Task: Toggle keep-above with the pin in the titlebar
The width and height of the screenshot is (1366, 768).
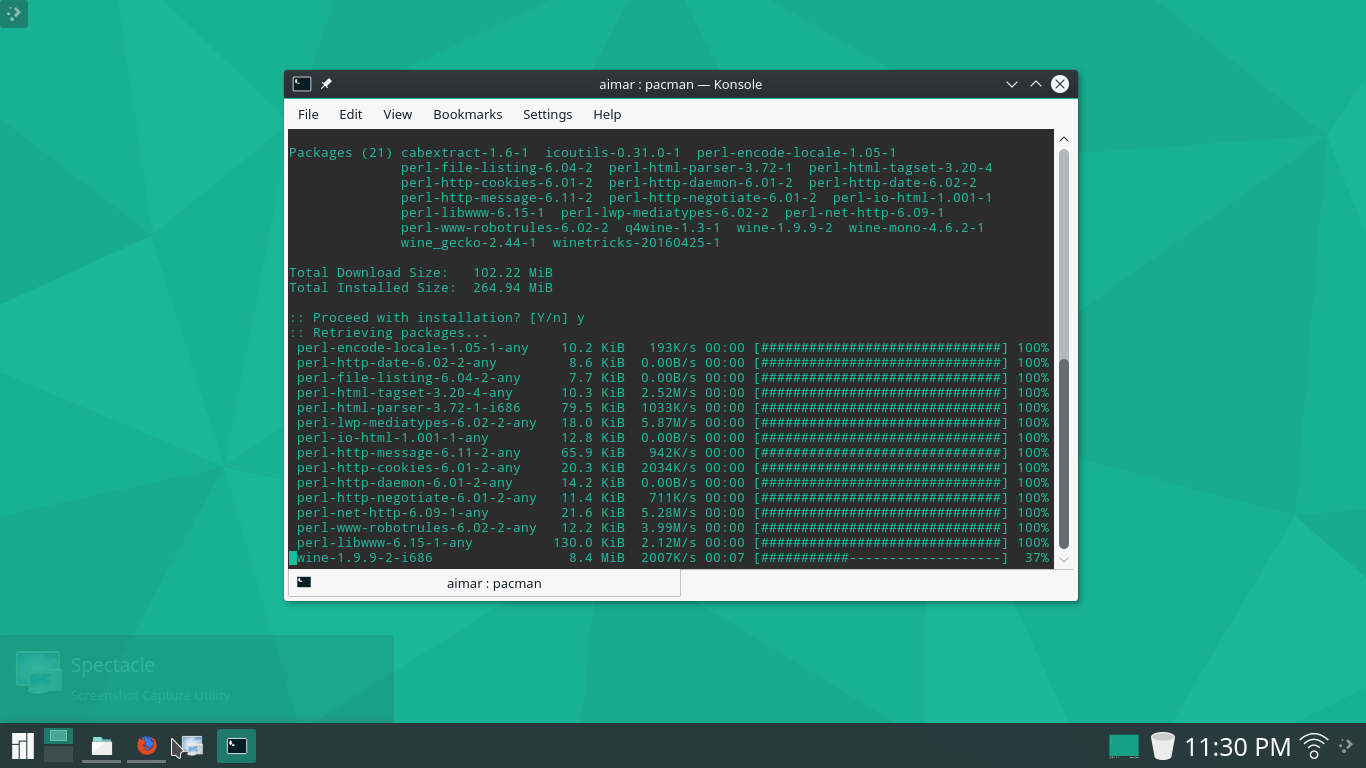Action: (326, 84)
